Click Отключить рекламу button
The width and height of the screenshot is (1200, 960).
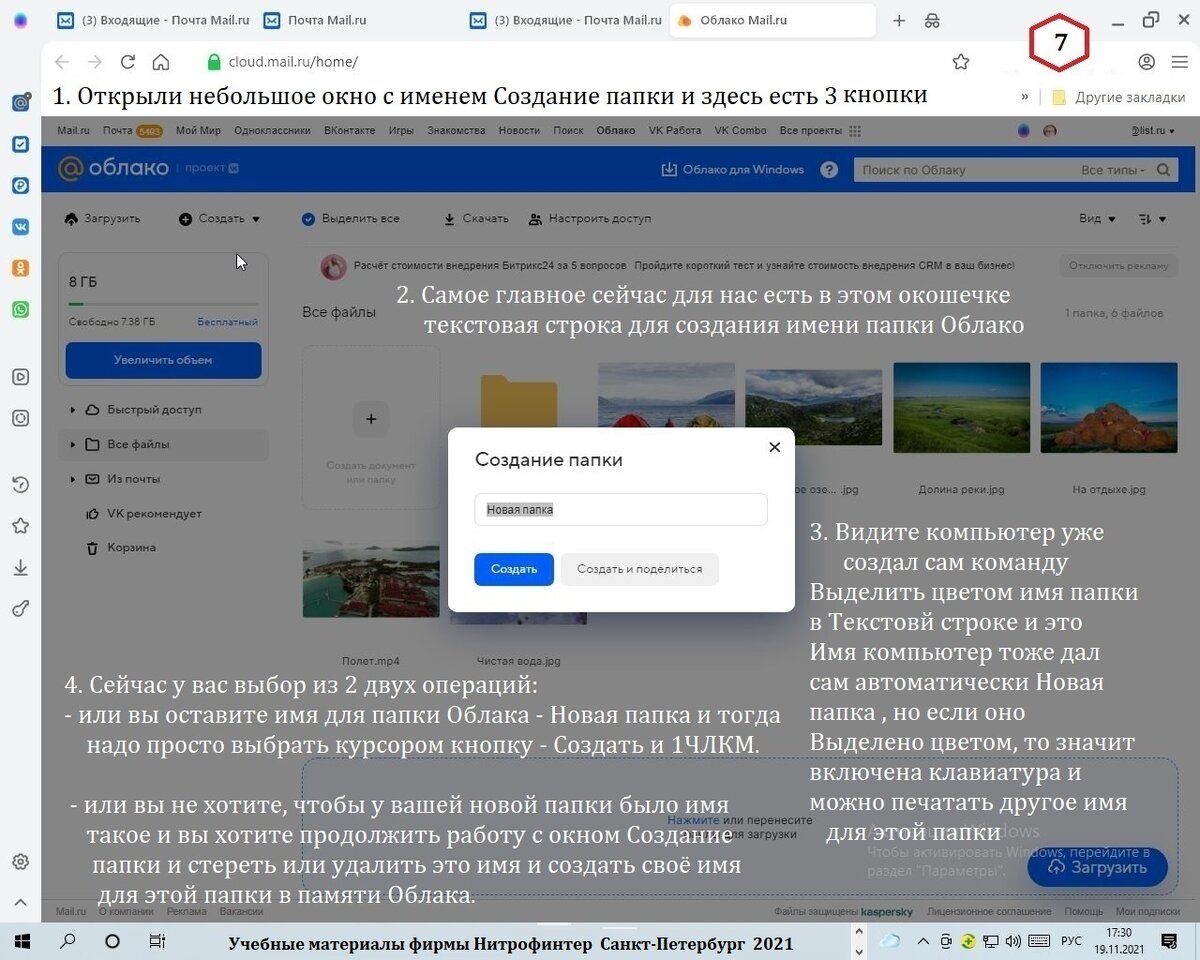(1118, 266)
